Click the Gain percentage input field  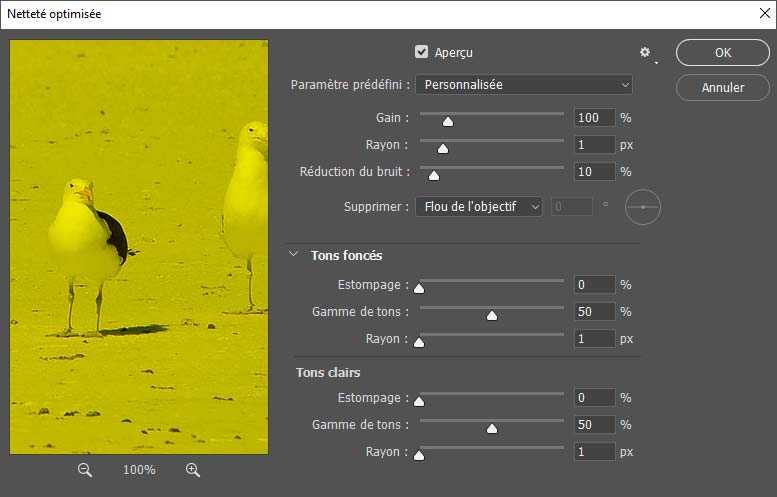click(594, 118)
